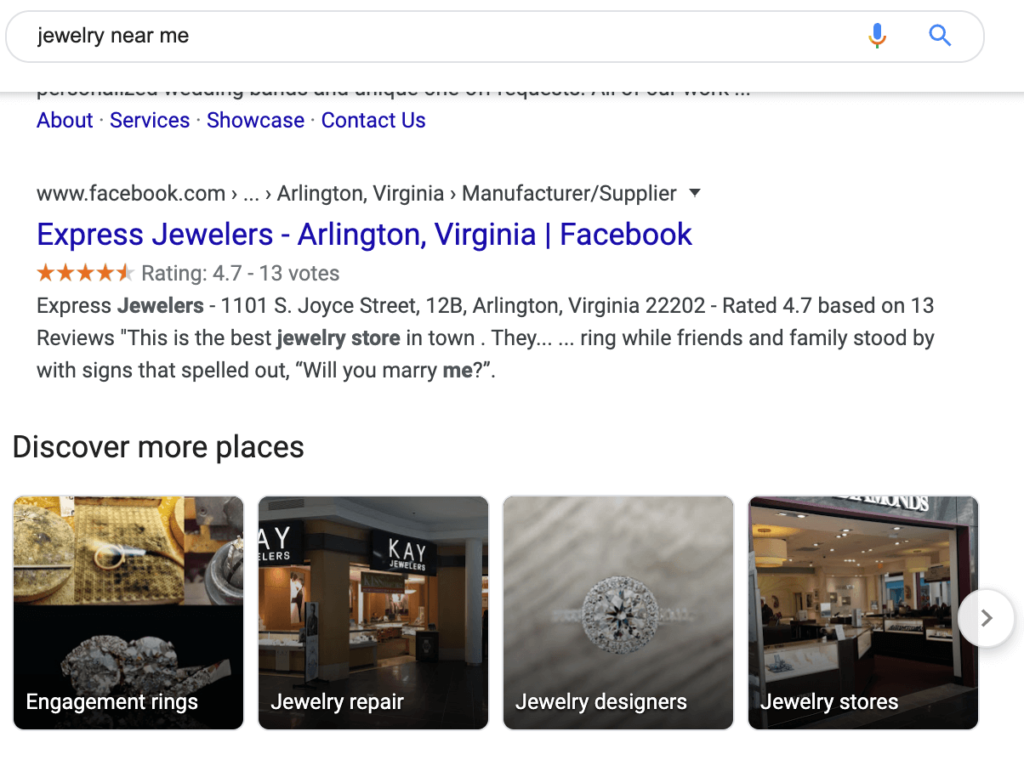The image size is (1024, 760).
Task: Select the Discover more places heading
Action: (x=158, y=447)
